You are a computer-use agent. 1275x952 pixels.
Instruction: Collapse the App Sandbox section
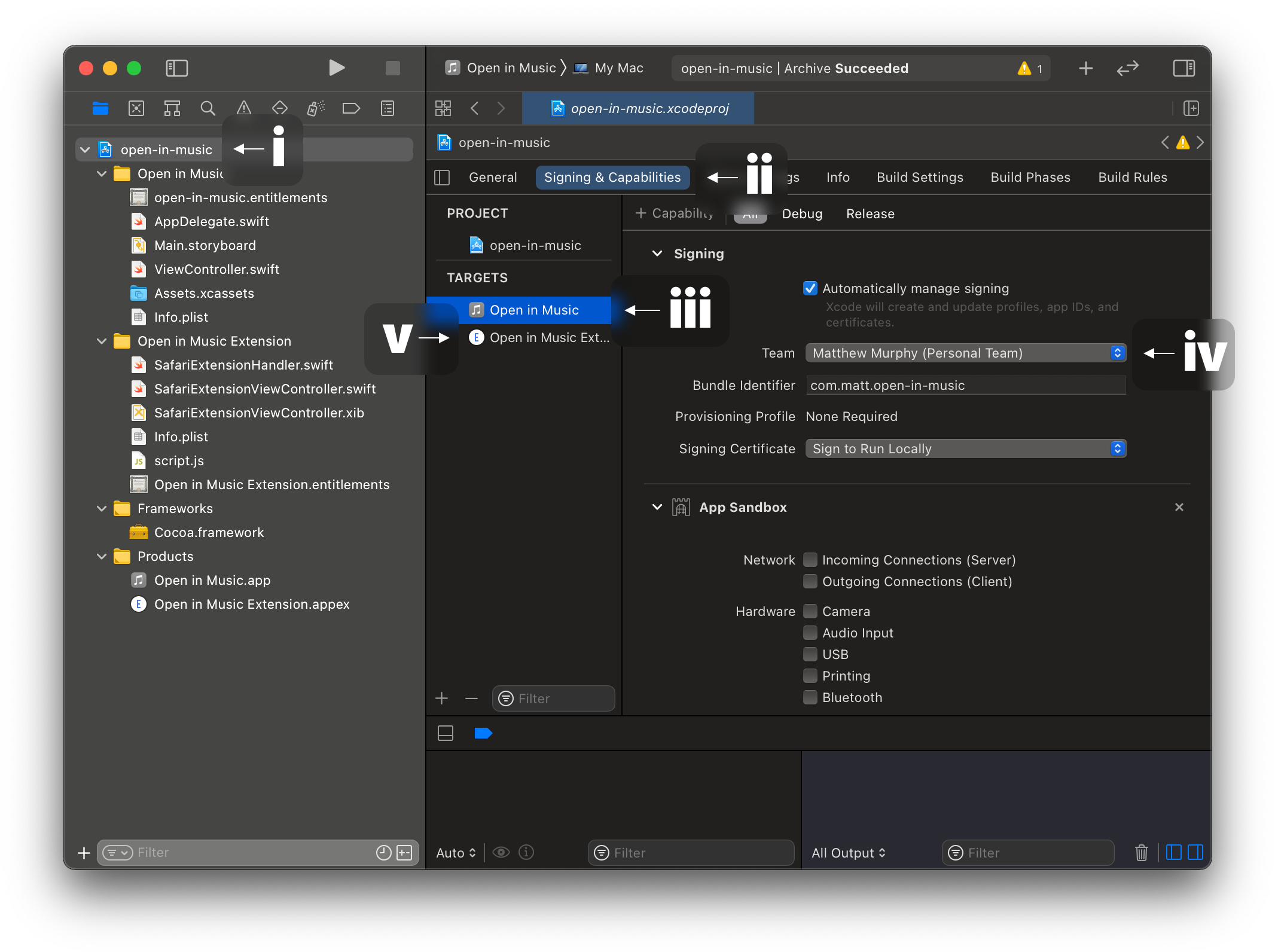coord(656,507)
